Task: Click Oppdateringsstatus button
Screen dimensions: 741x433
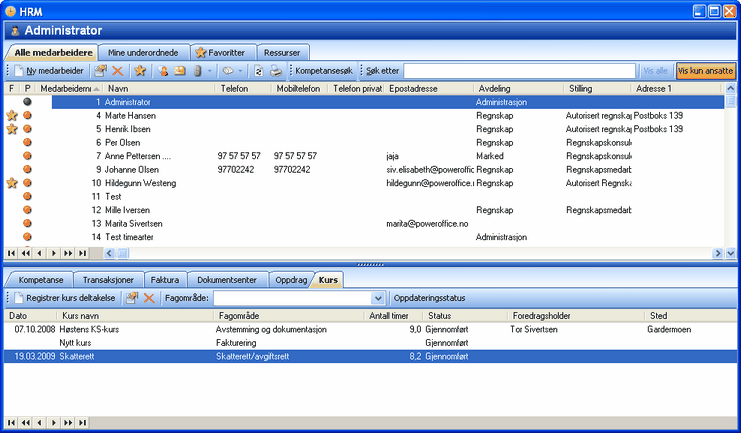Action: click(429, 298)
